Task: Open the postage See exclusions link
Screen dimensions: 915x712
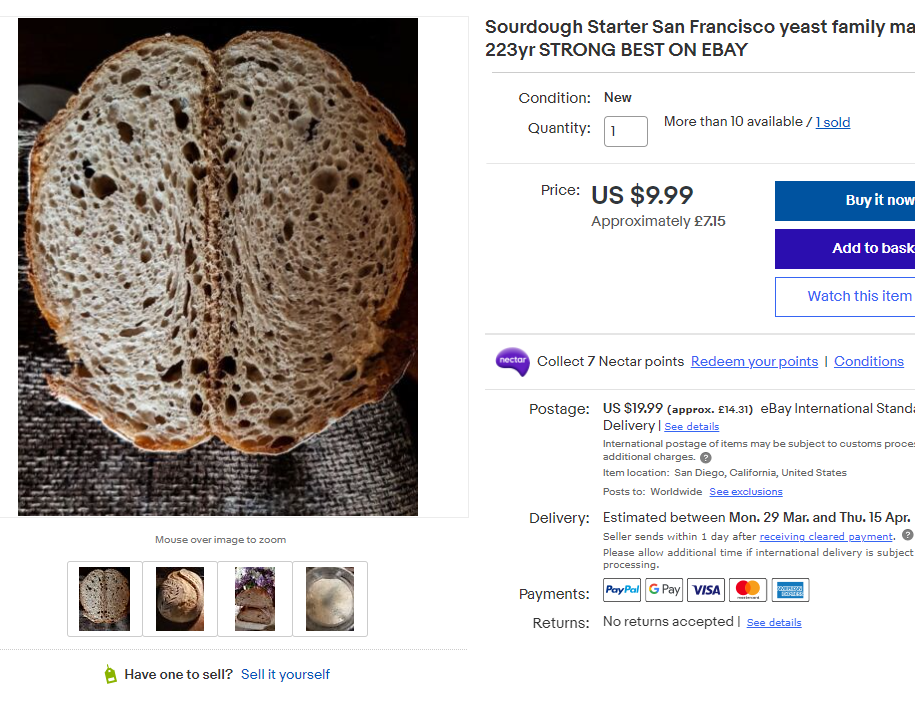Action: coord(746,491)
